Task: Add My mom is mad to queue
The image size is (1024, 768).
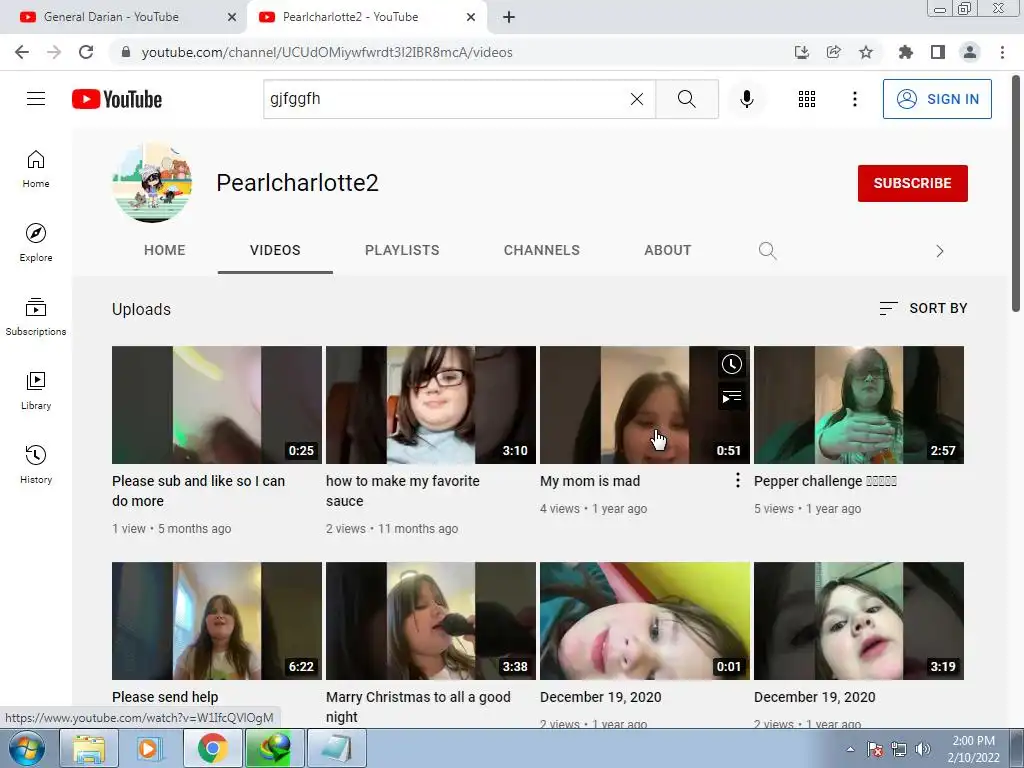Action: tap(731, 396)
